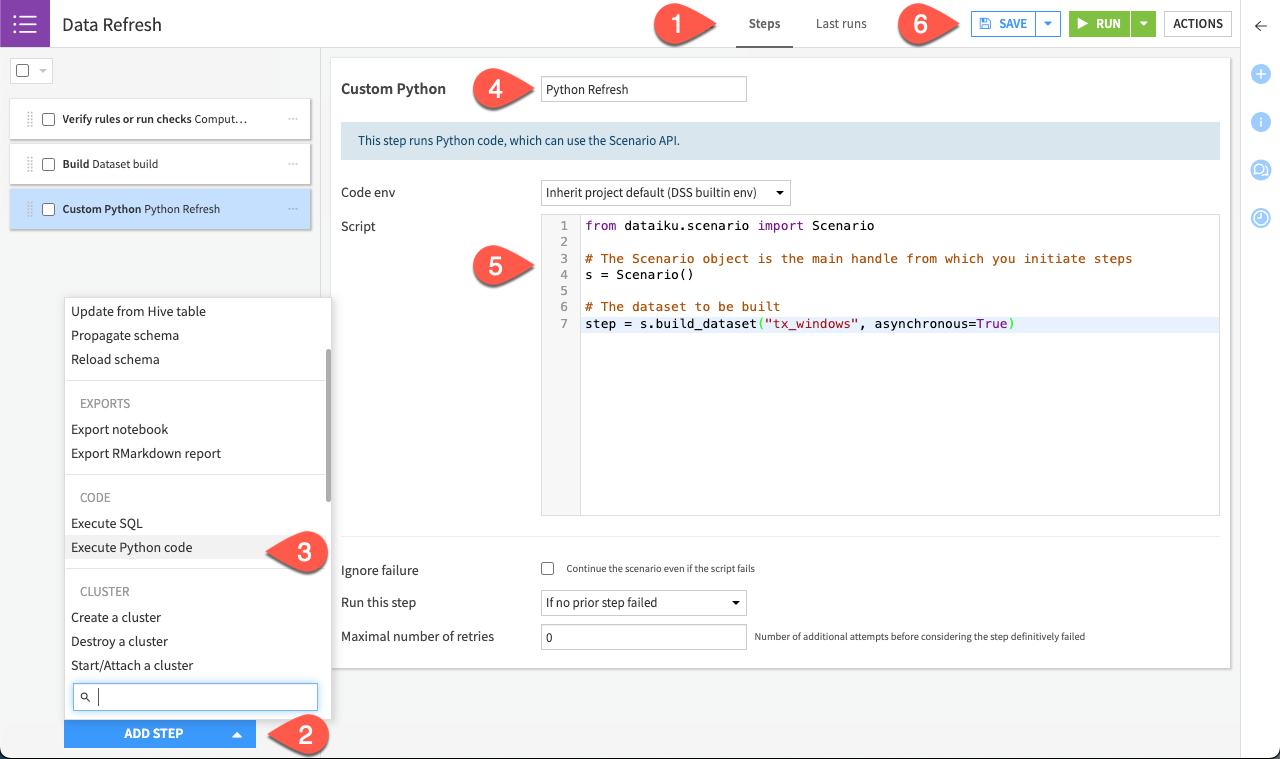Screen dimensions: 1280x759
Task: Check the Build Dataset build step
Action: [x=48, y=164]
